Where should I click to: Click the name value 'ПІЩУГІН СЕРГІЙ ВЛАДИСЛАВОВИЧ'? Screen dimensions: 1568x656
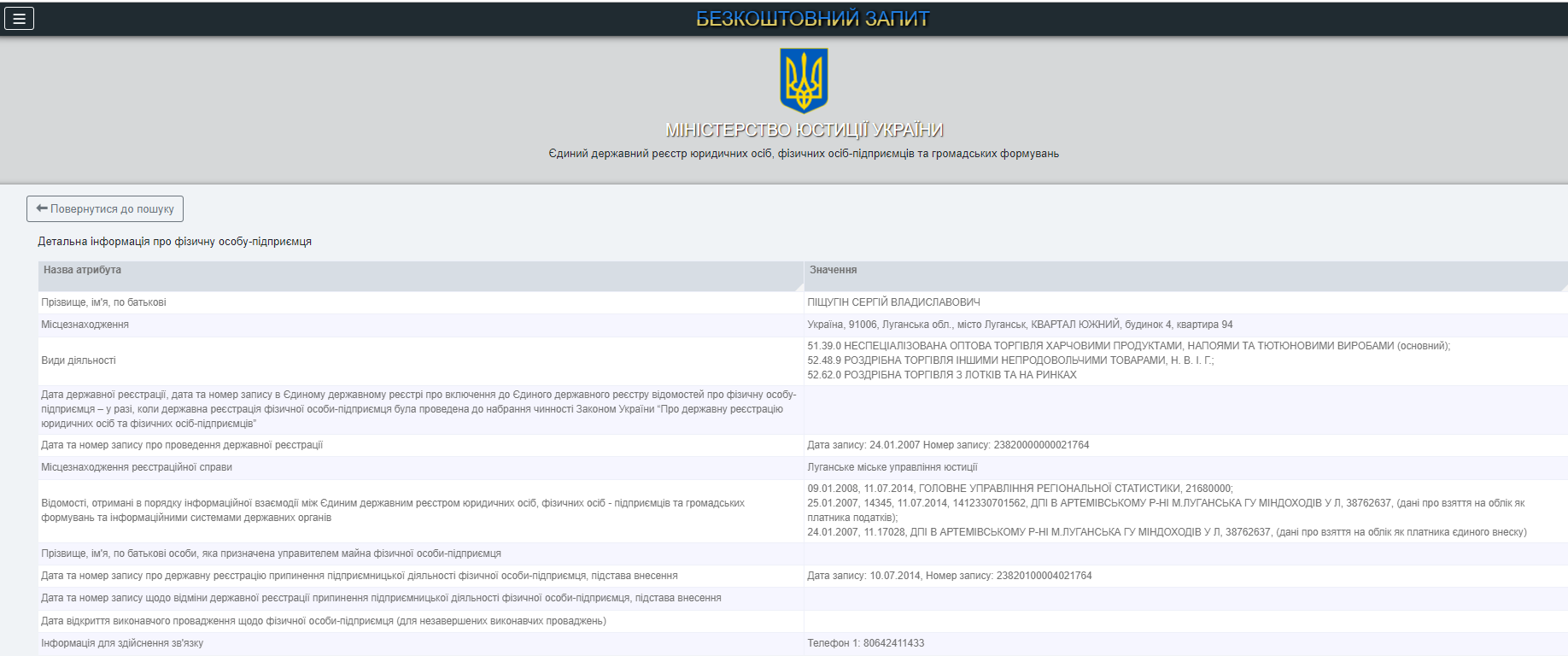[893, 302]
